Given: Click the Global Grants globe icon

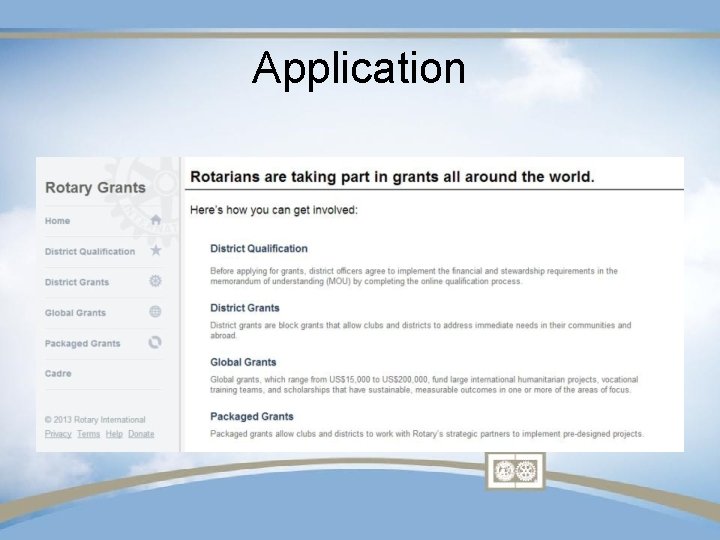Looking at the screenshot, I should tap(155, 312).
